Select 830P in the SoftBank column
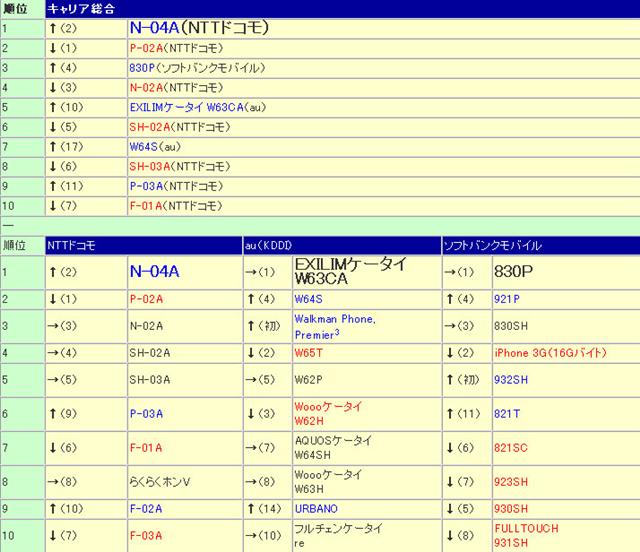This screenshot has width=640, height=552. [513, 271]
